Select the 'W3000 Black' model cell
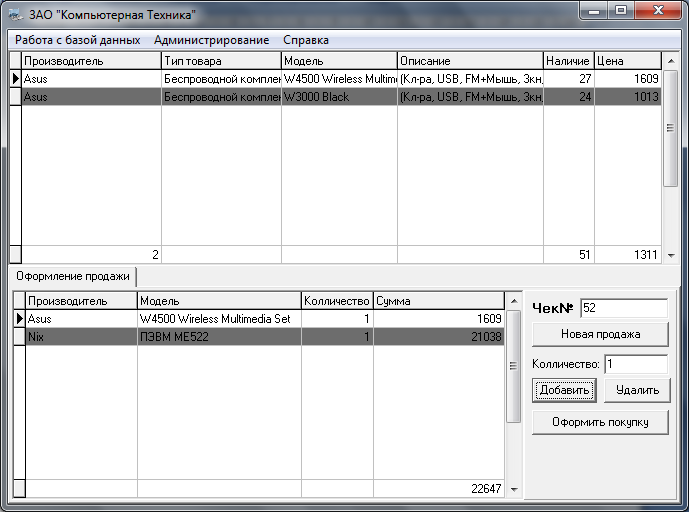 pos(339,97)
